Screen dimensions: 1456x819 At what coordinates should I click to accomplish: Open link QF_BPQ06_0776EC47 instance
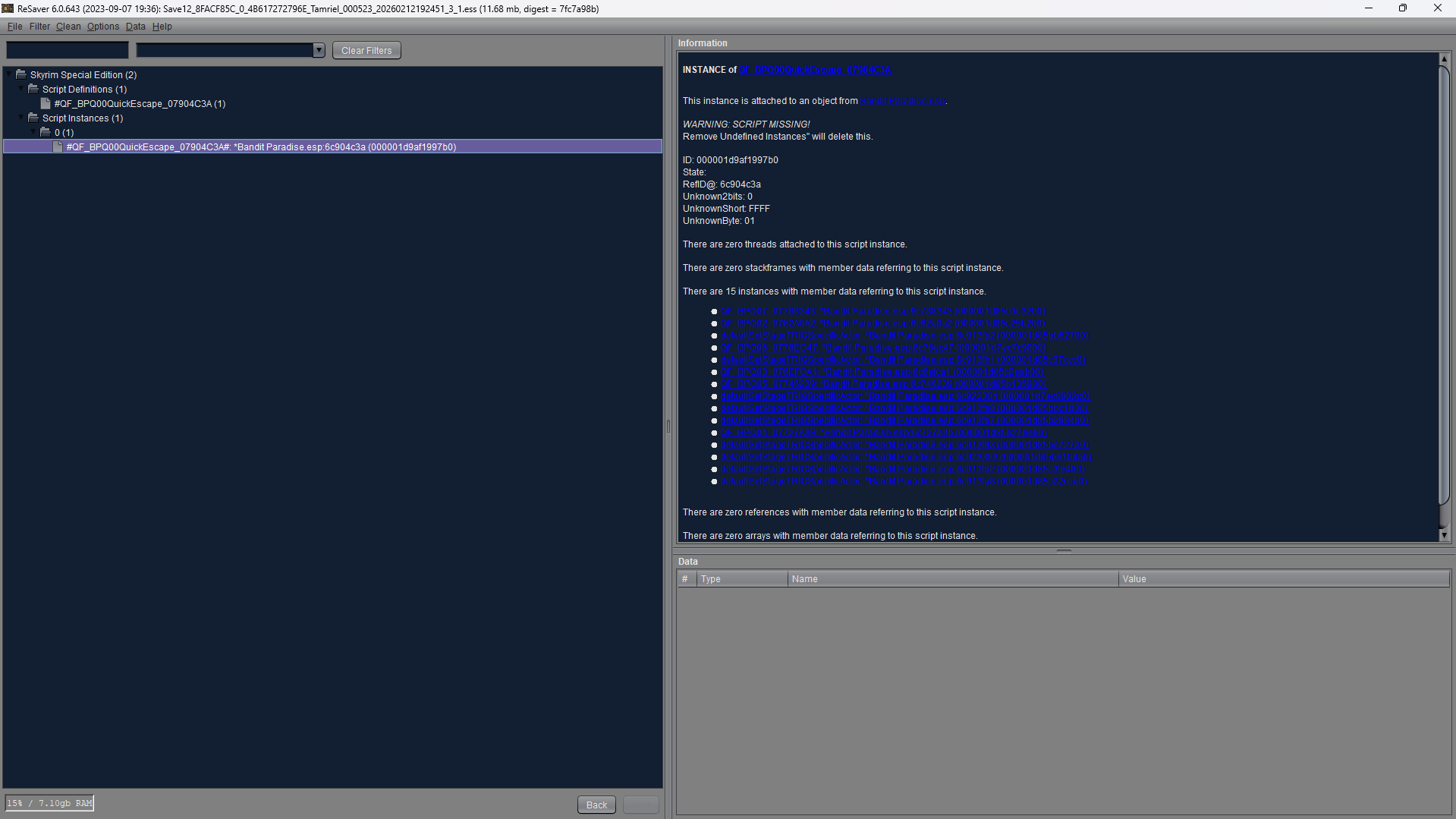pos(883,348)
